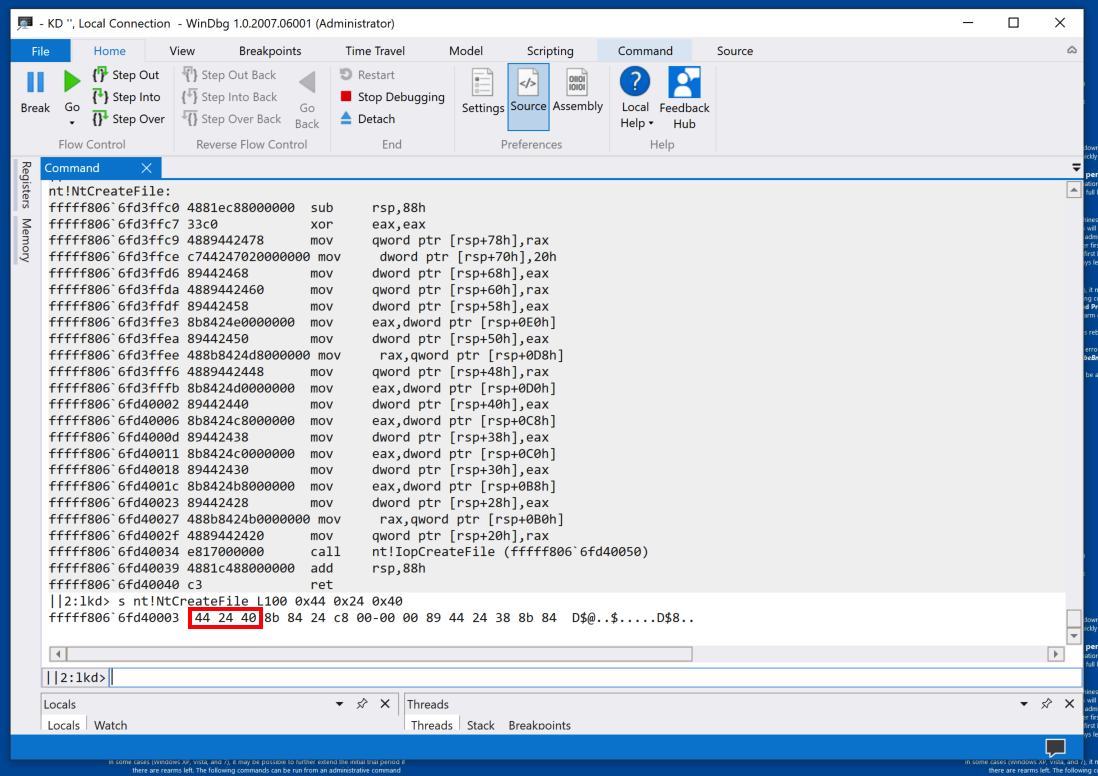Open the Local Help question icon
This screenshot has height=776, width=1098.
click(x=635, y=81)
